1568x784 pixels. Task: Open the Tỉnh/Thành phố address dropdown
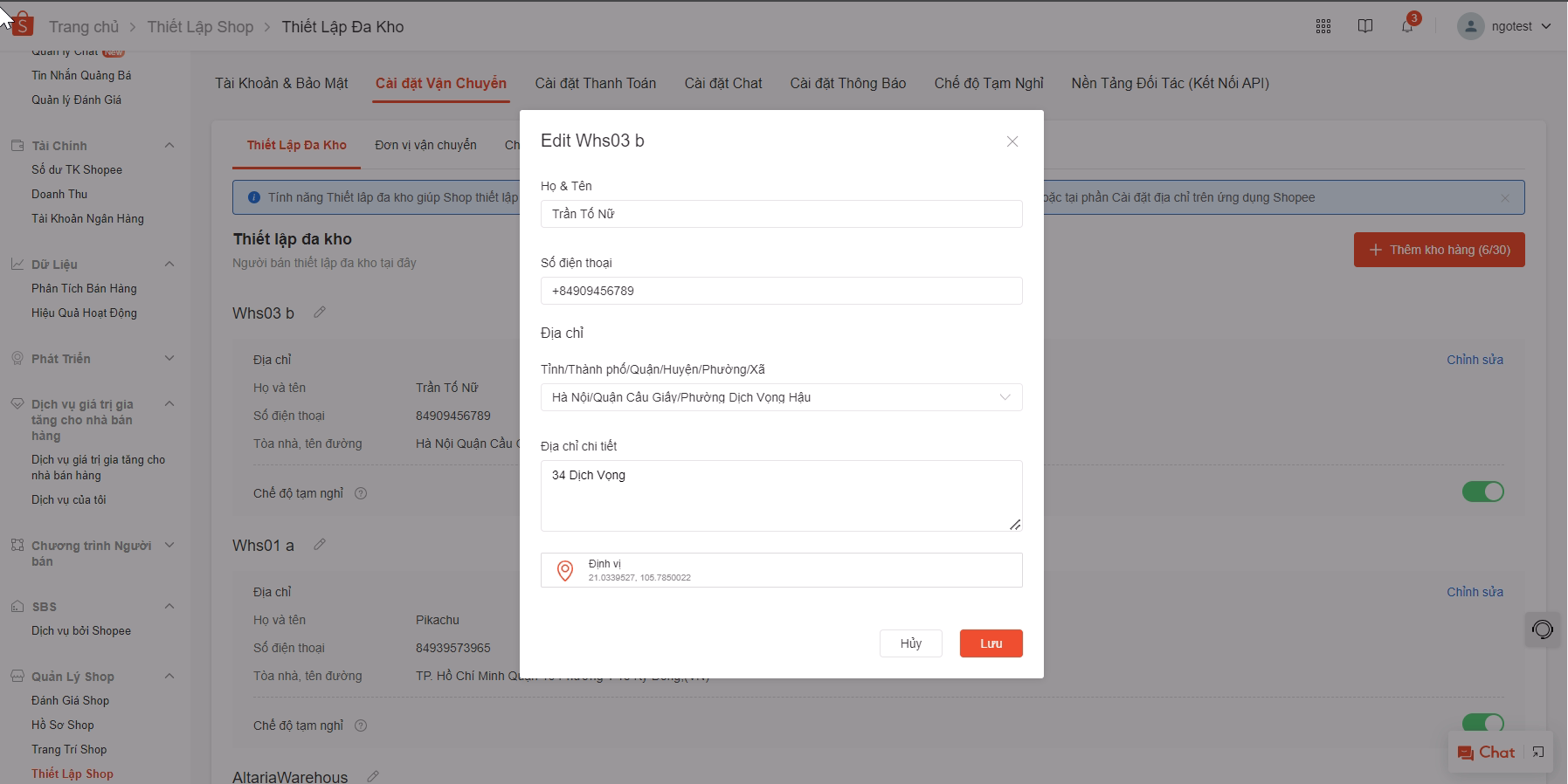coord(781,397)
